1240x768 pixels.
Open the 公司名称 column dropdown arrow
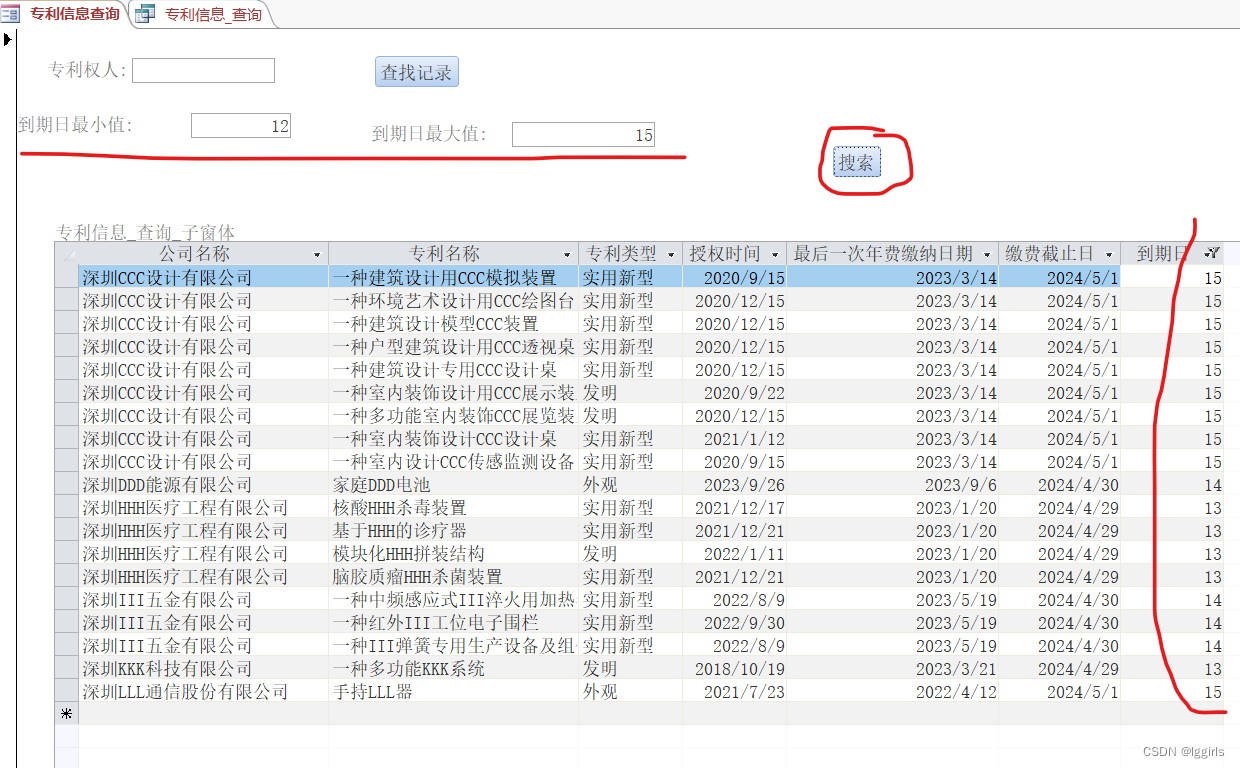click(x=318, y=255)
